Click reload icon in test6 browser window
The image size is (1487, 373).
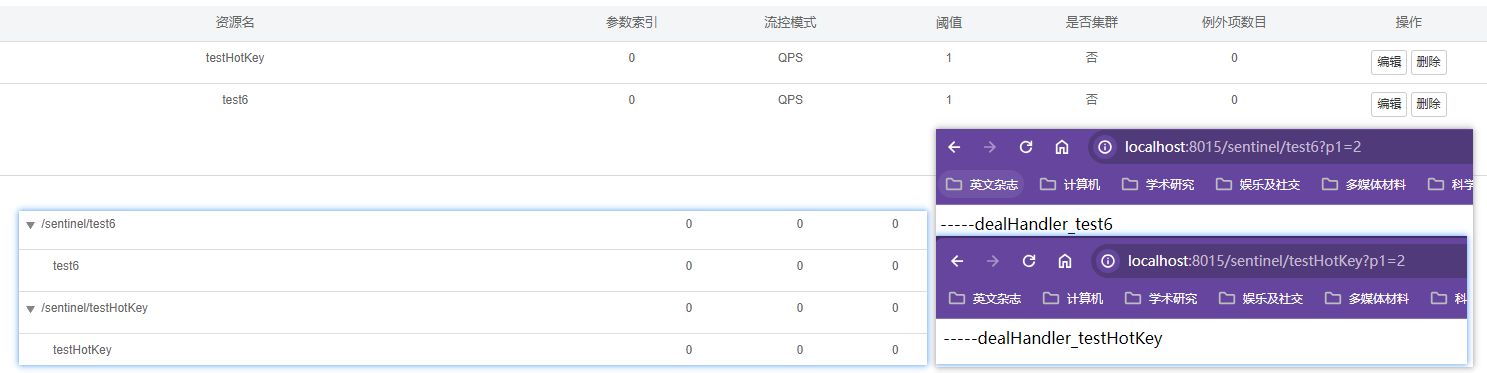coord(1025,147)
